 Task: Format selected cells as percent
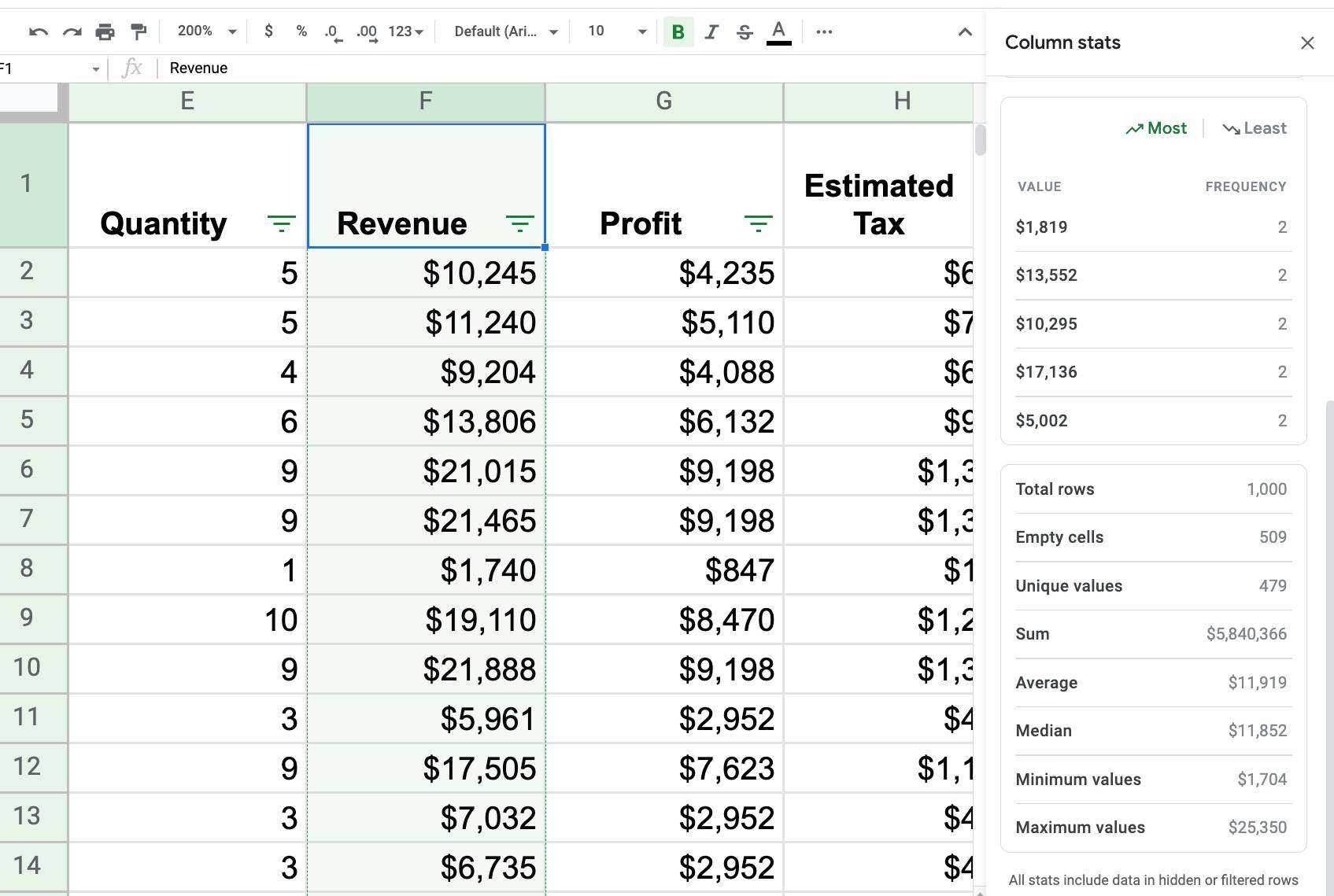coord(301,31)
